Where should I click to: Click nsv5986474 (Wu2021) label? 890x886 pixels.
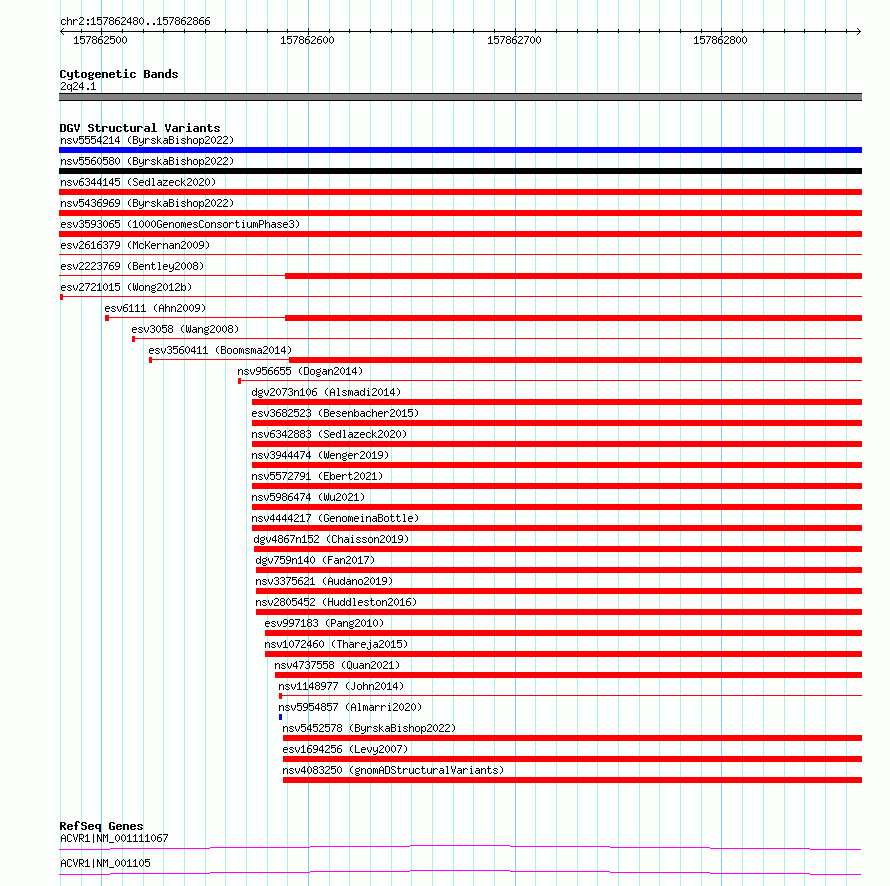click(x=308, y=497)
